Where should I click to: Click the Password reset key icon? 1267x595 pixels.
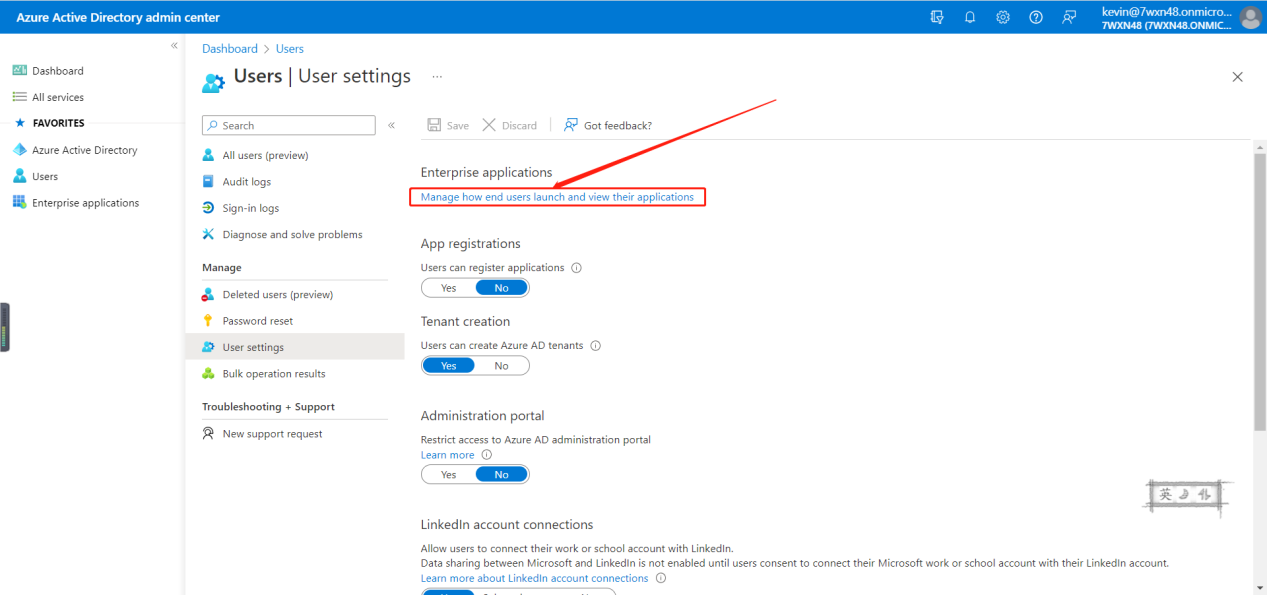click(208, 321)
